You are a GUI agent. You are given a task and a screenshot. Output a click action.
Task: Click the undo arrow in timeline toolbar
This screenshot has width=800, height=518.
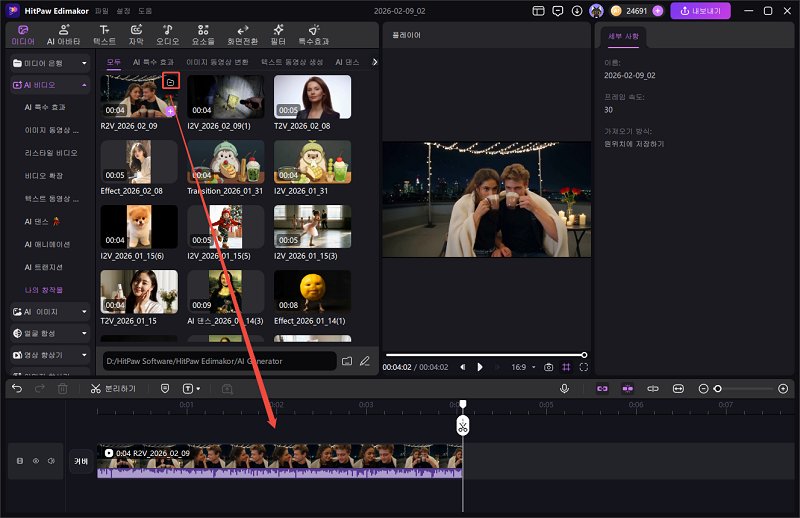(x=17, y=388)
